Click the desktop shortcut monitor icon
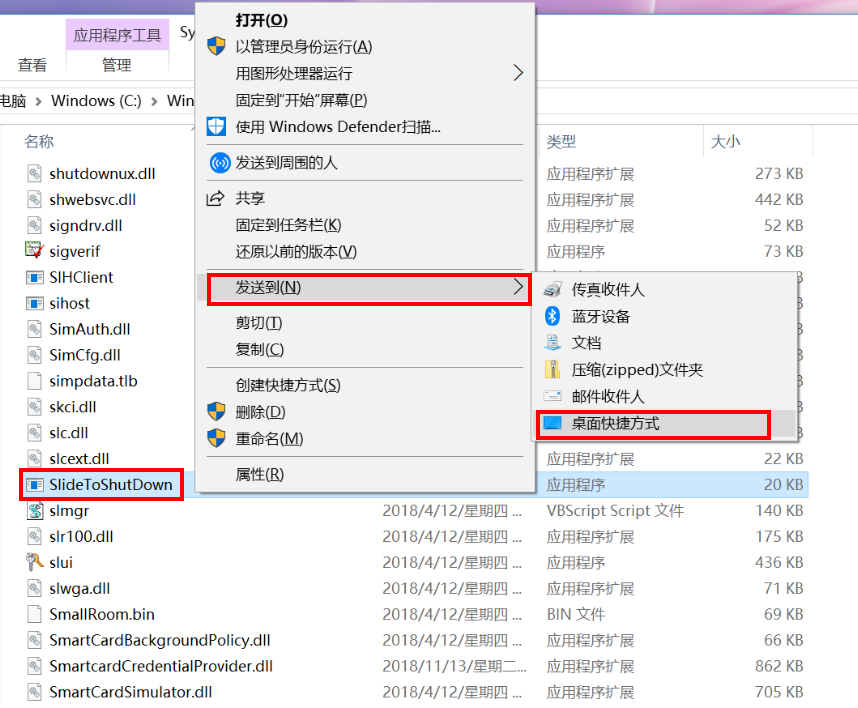Image resolution: width=858 pixels, height=708 pixels. point(552,423)
